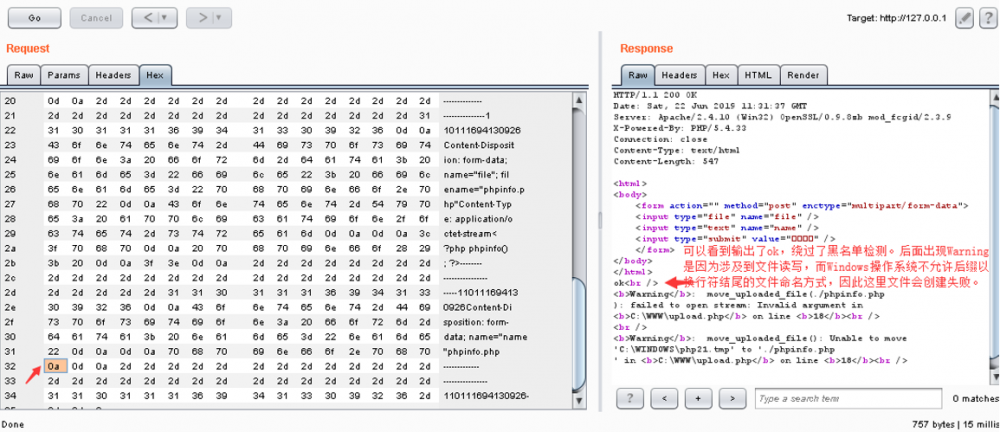The image size is (1000, 432).
Task: Click the response pane scroll up arrow
Action: point(996,96)
